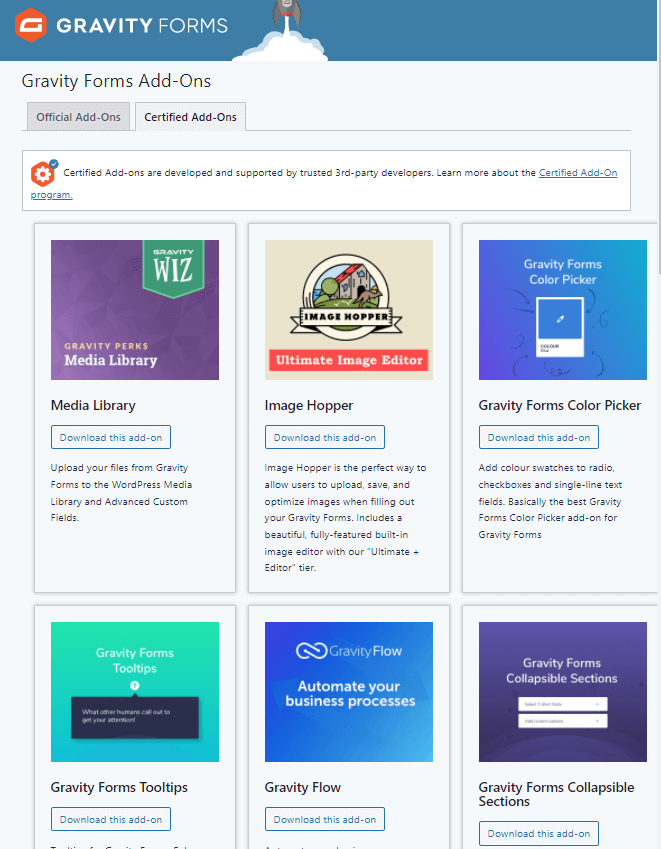Image resolution: width=661 pixels, height=849 pixels.
Task: Click the certified gear badge icon
Action: pos(44,172)
